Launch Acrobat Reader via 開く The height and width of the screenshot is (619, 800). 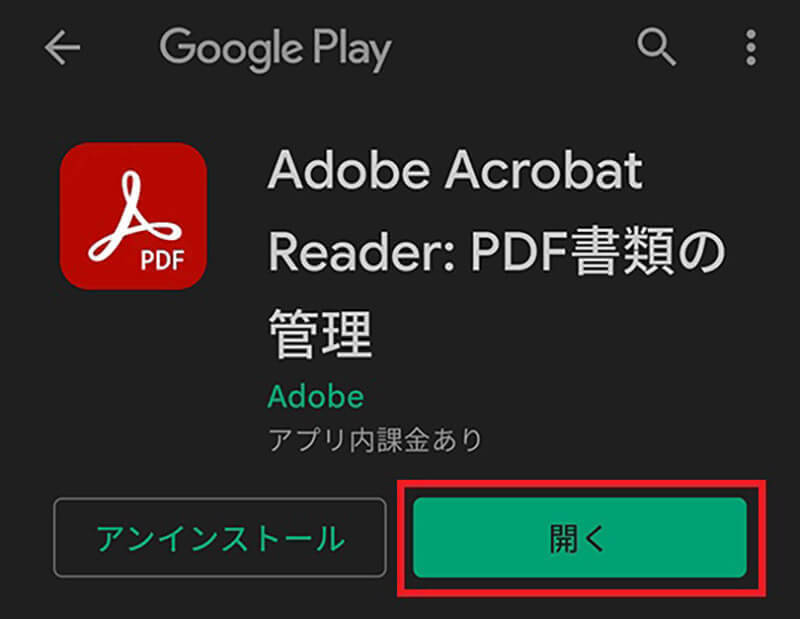point(580,538)
